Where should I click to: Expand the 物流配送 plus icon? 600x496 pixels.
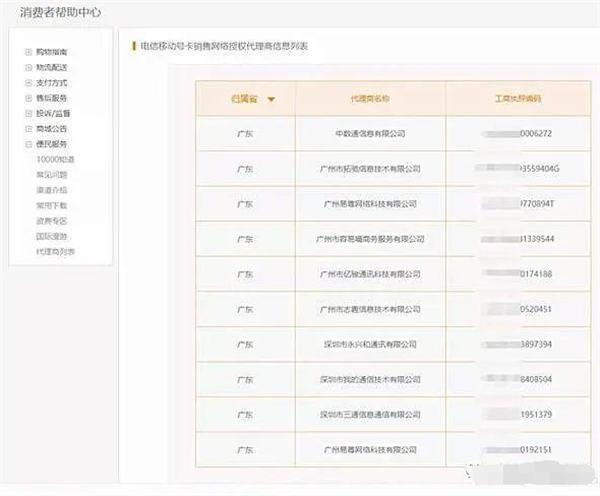tap(28, 67)
